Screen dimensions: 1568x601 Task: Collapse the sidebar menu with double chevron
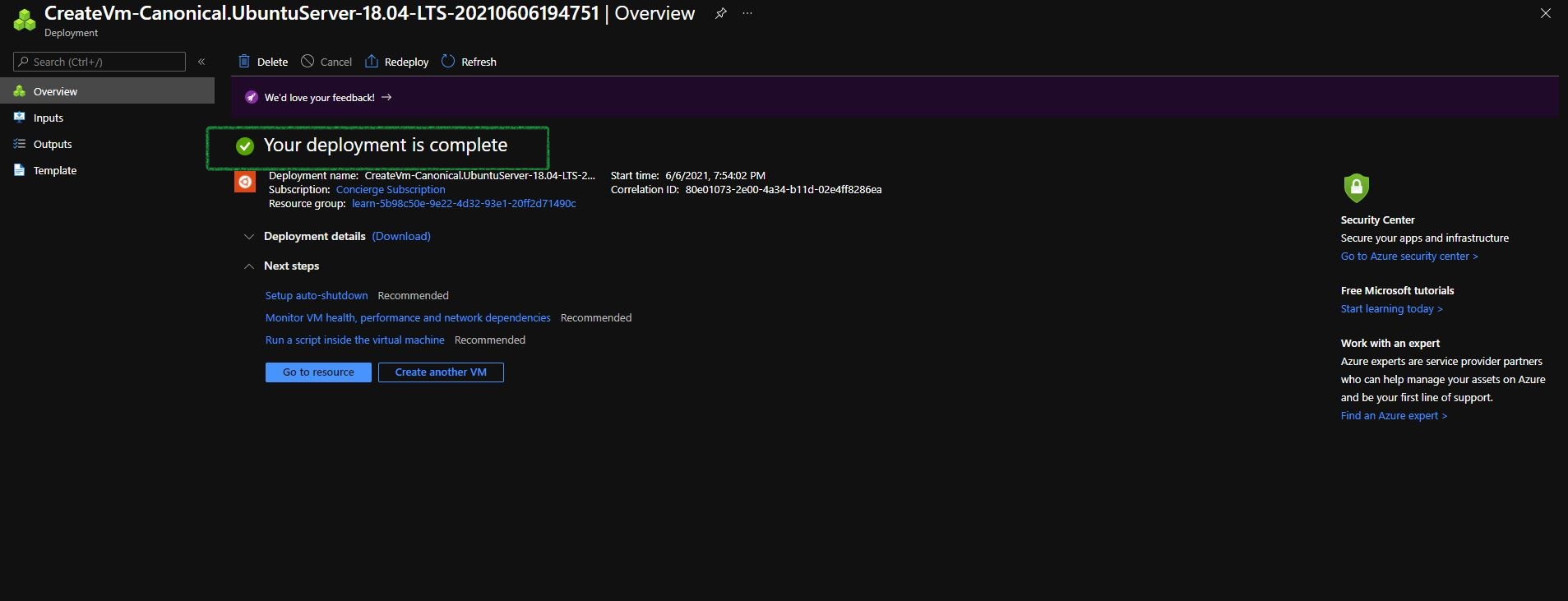click(x=201, y=62)
